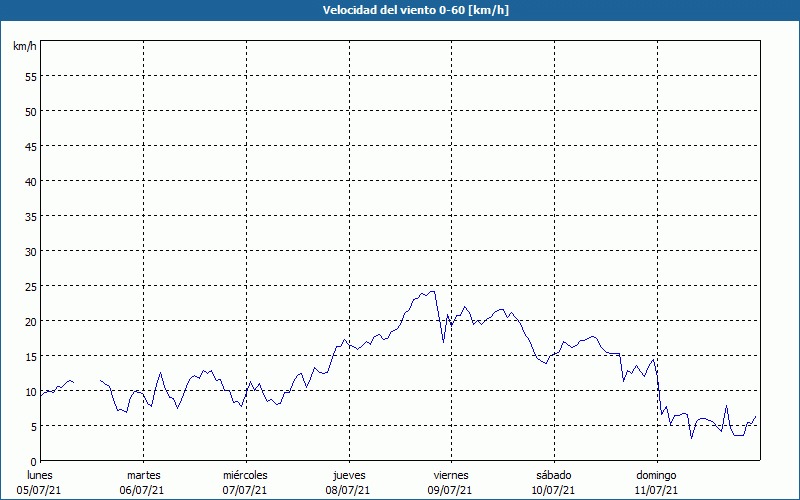Select the 50 value on the y-axis
800x500 pixels.
31,111
